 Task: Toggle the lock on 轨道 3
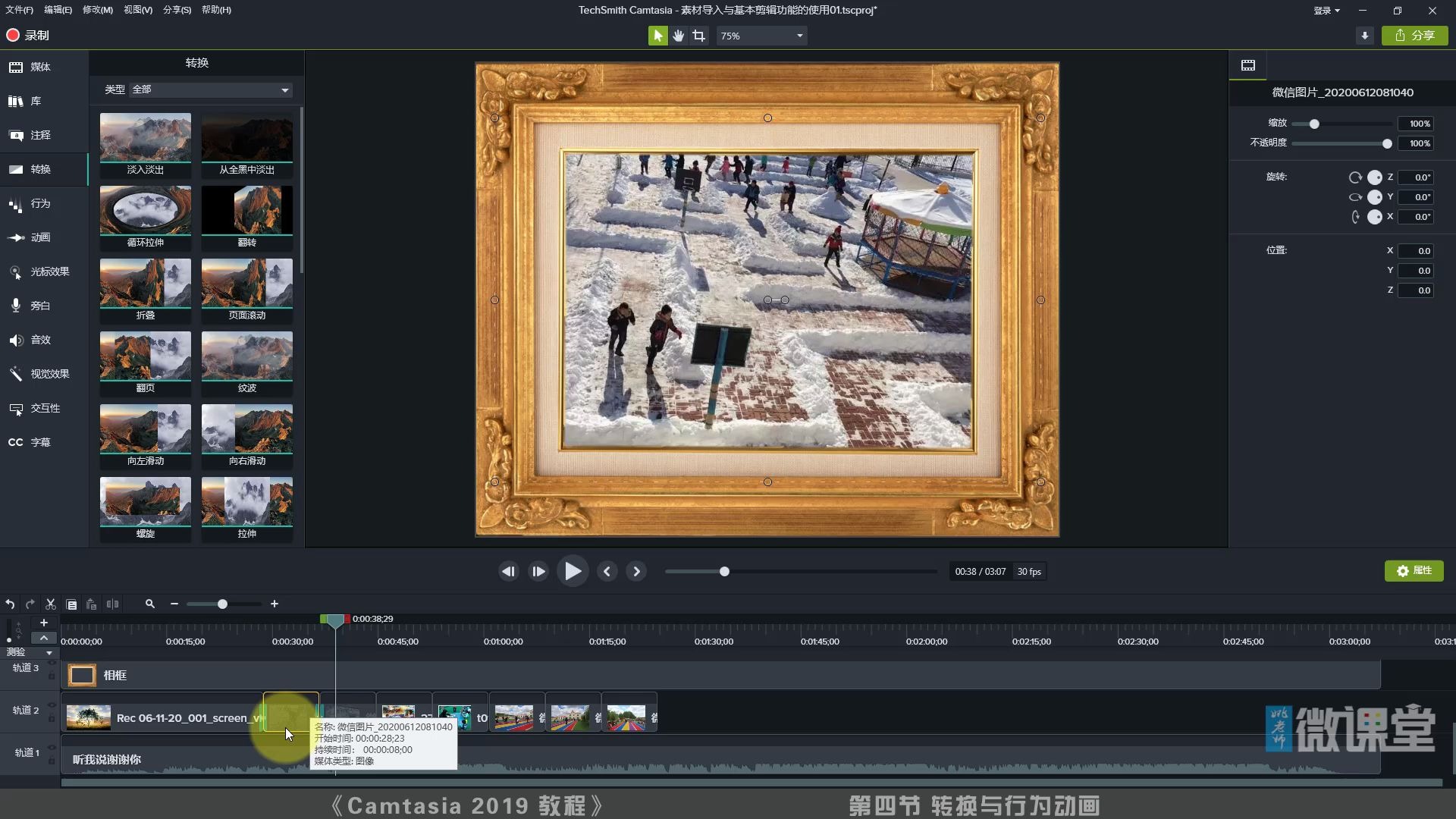[52, 676]
